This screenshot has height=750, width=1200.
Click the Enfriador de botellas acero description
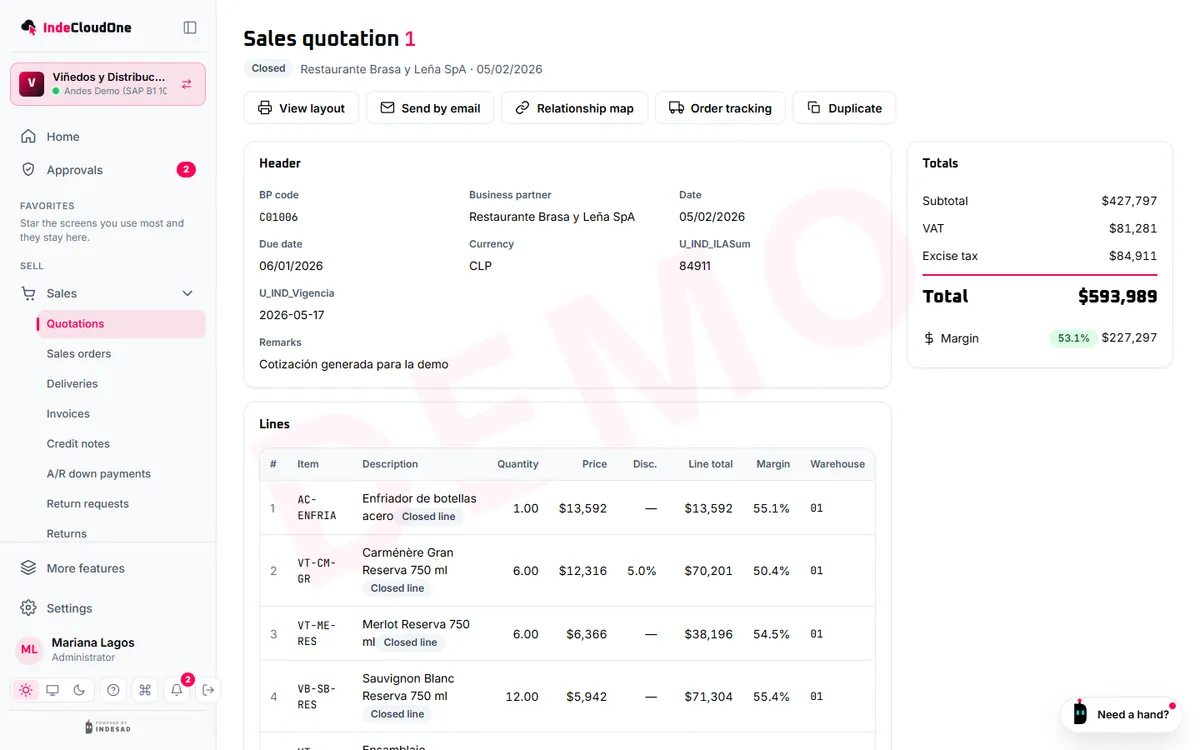tap(419, 507)
